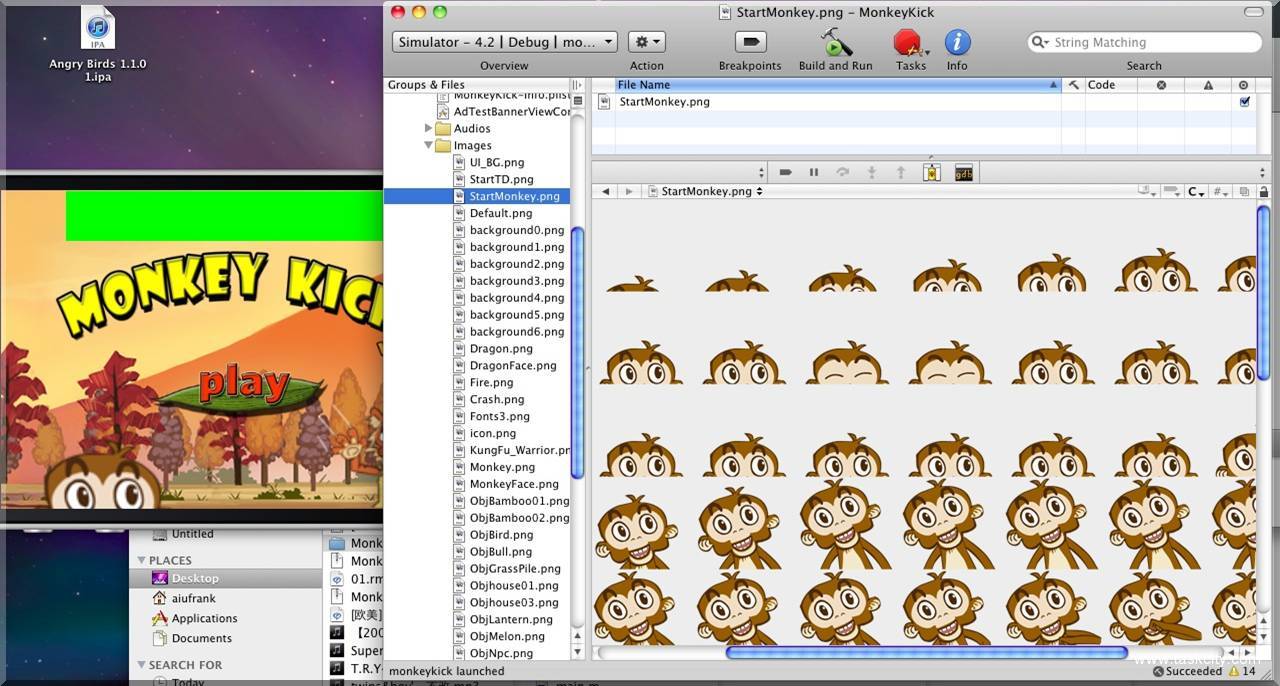The width and height of the screenshot is (1280, 686).
Task: Step over in the debugger bar
Action: coord(843,172)
